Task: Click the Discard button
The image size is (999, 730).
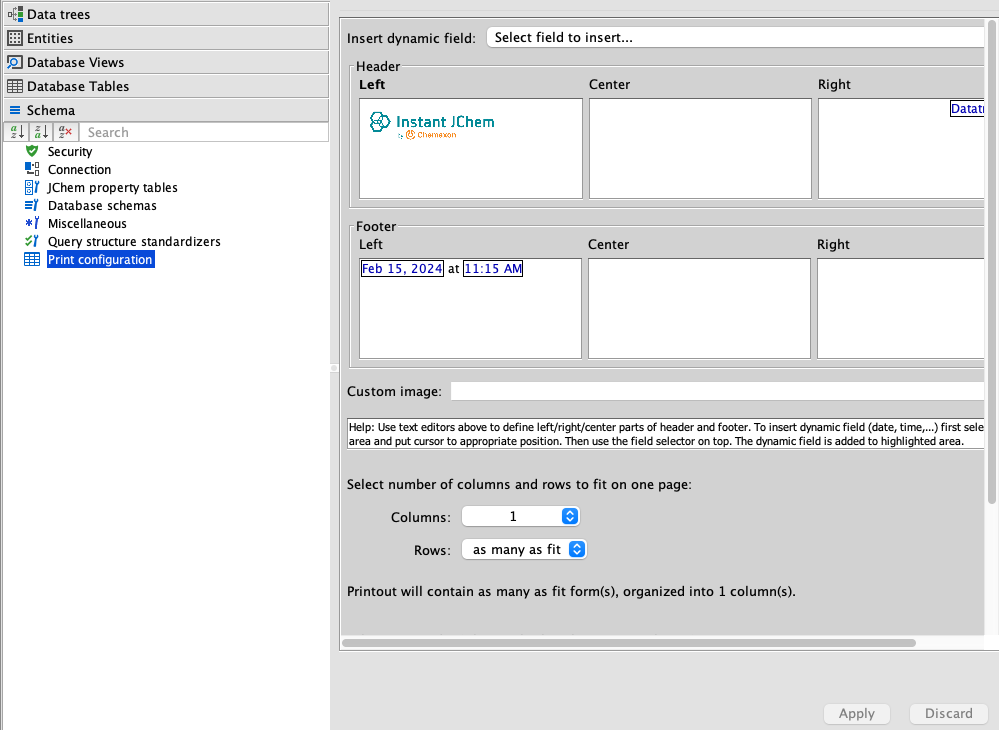Action: pyautogui.click(x=948, y=713)
